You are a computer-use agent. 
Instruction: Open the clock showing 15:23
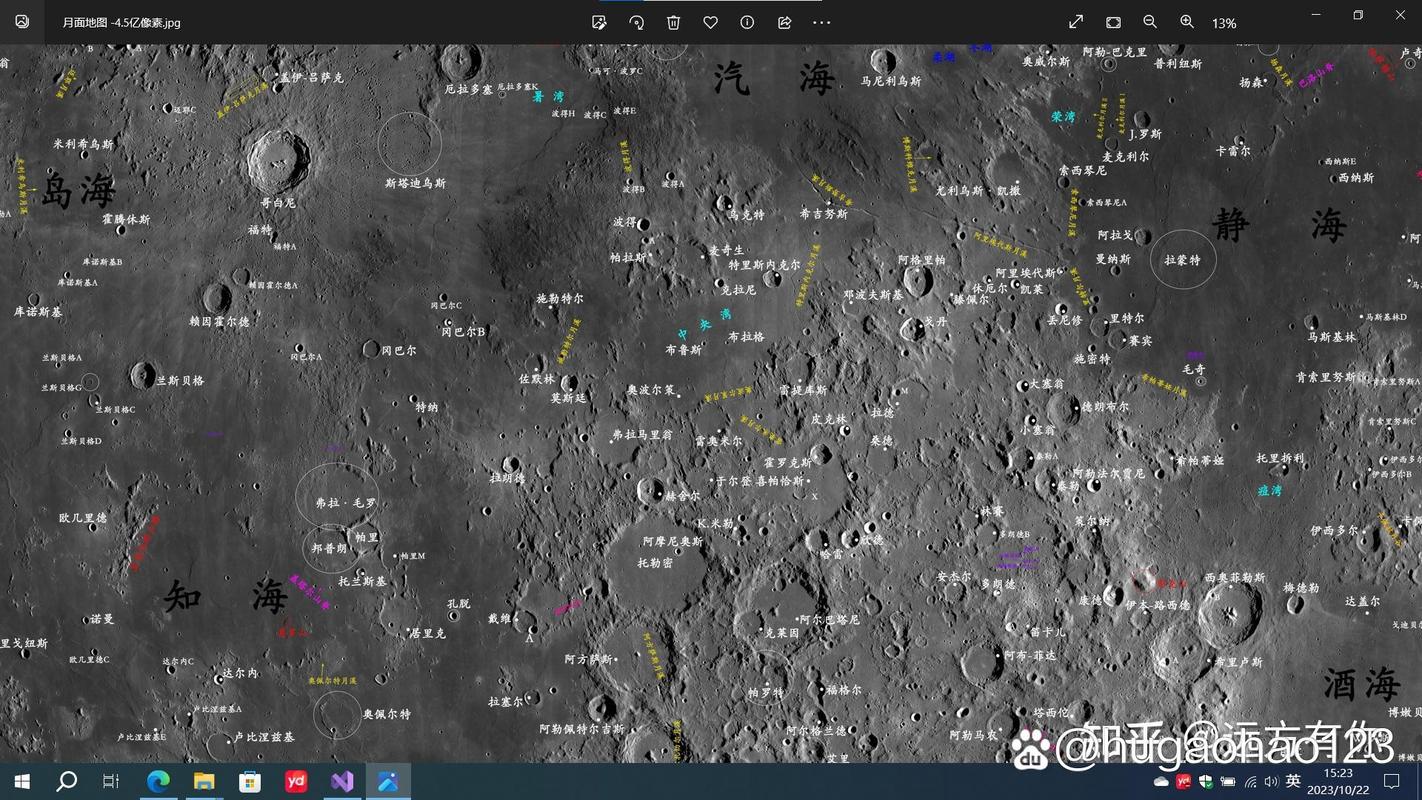tap(1337, 781)
